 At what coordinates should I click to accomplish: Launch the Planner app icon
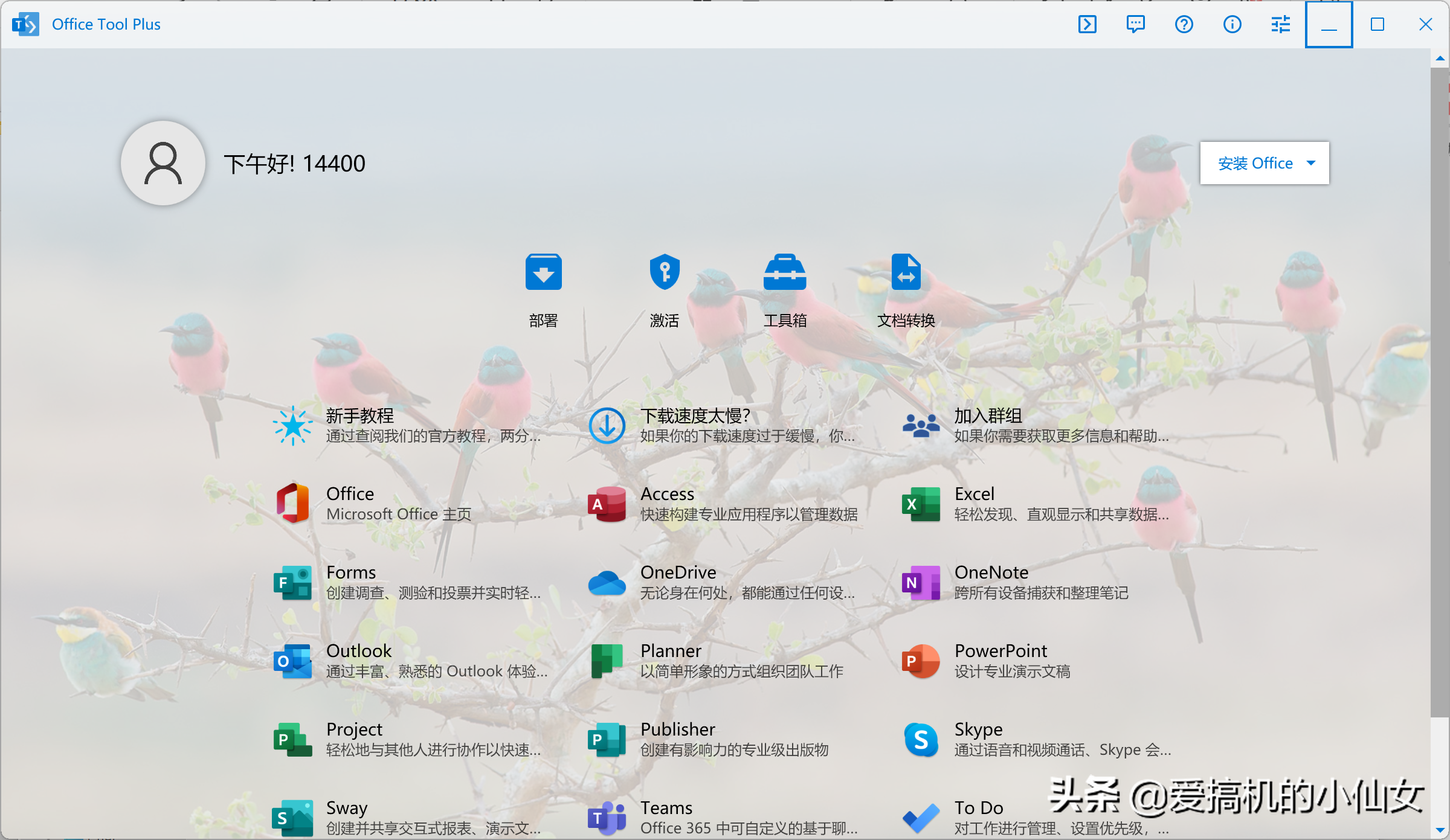(x=607, y=661)
